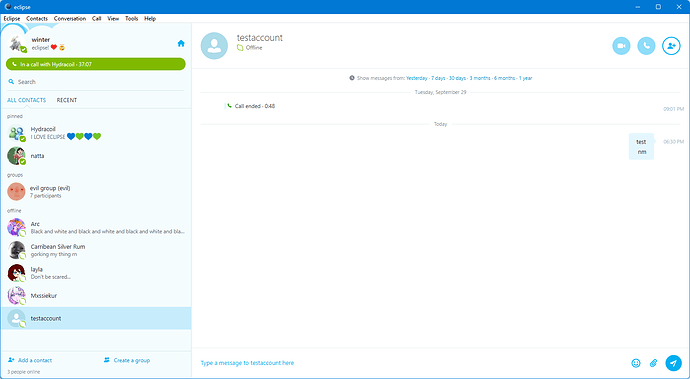Select the Mxssiekur contact name
690x379 pixels.
pos(44,296)
